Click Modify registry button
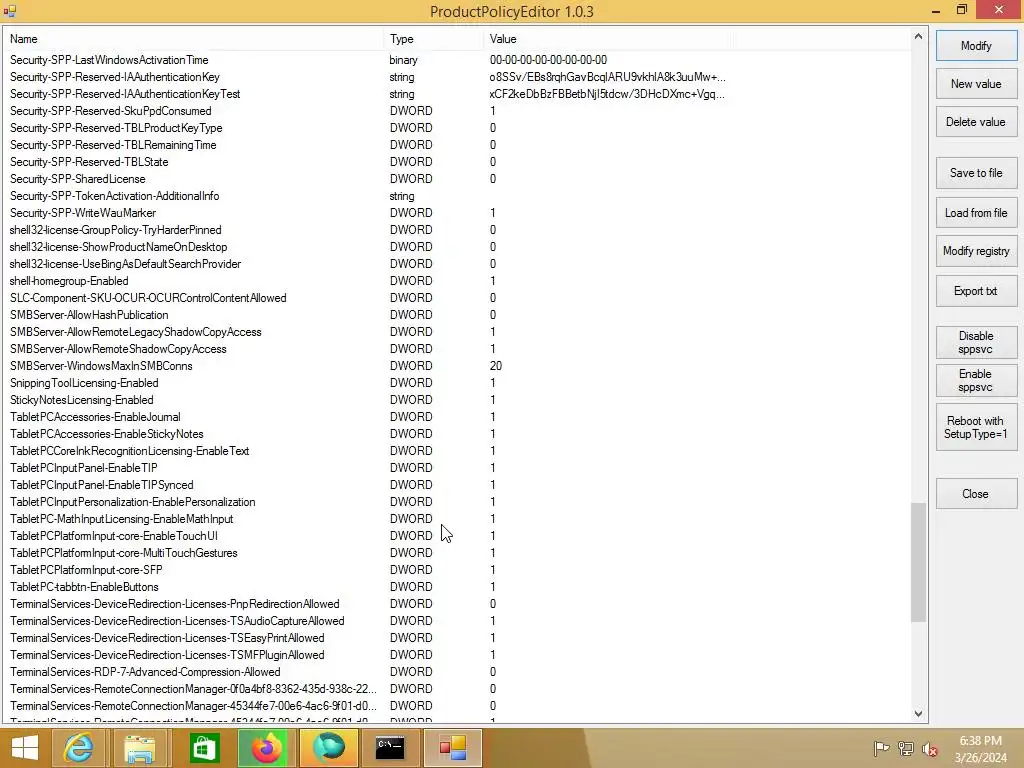1024x768 pixels. [x=976, y=251]
